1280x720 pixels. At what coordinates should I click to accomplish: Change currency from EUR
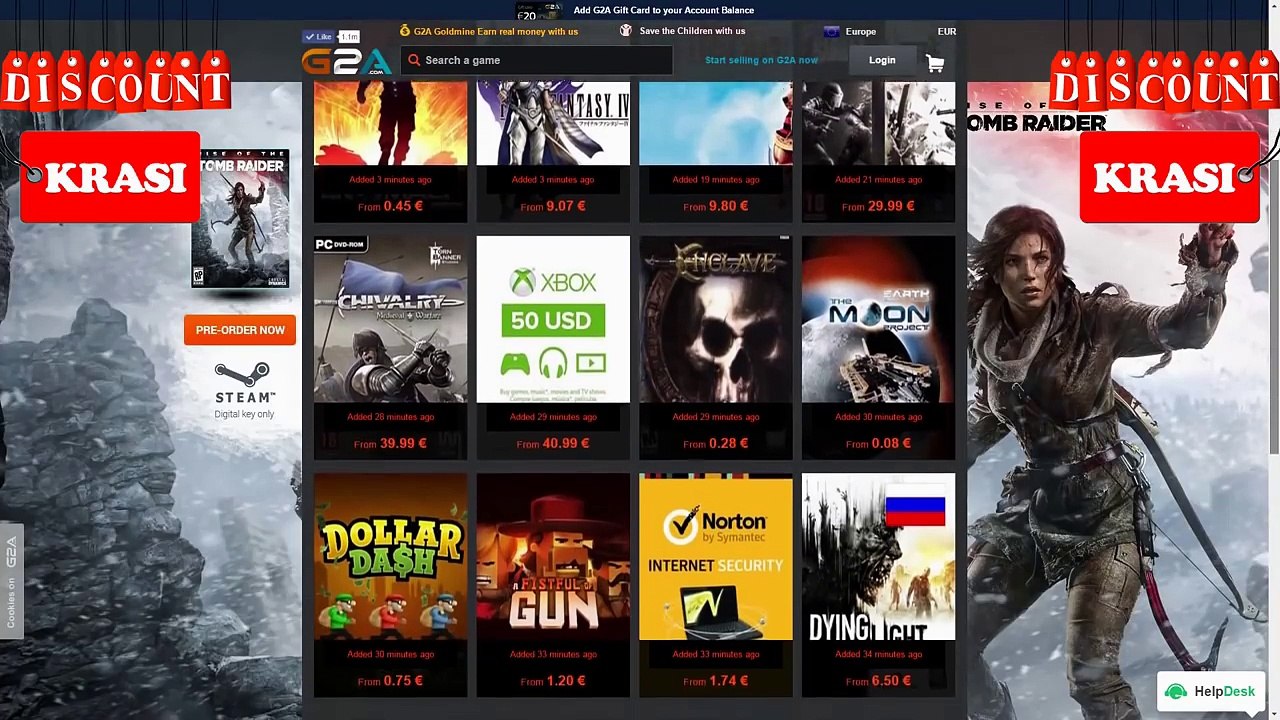pos(946,32)
